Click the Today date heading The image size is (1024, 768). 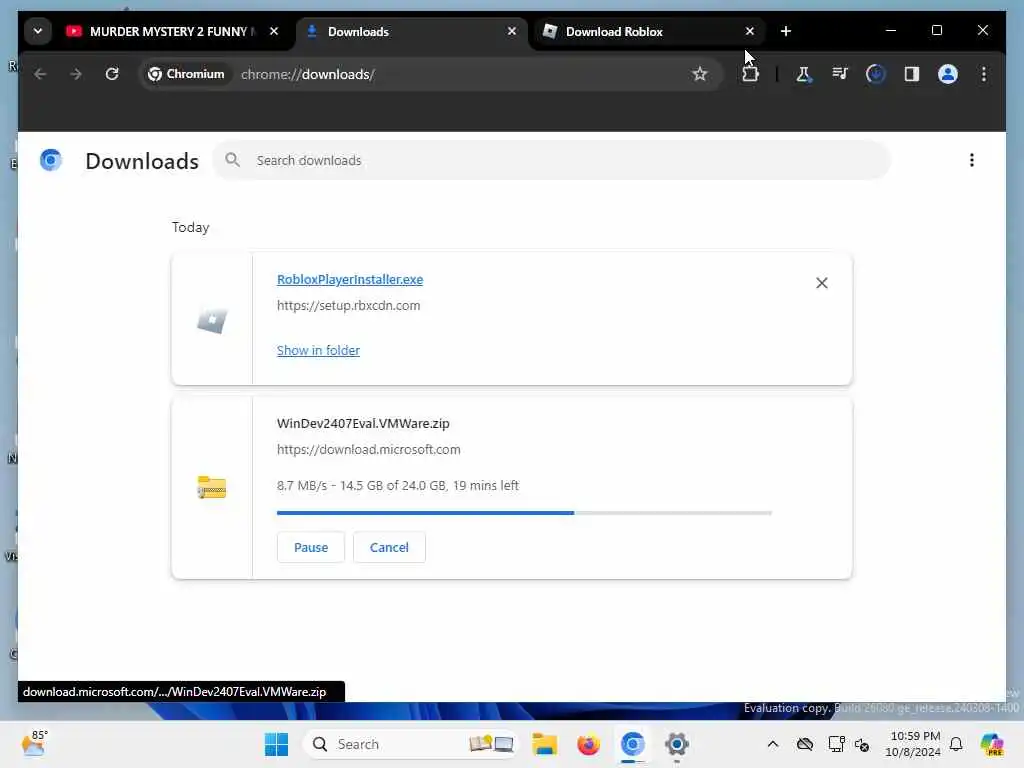tap(191, 227)
